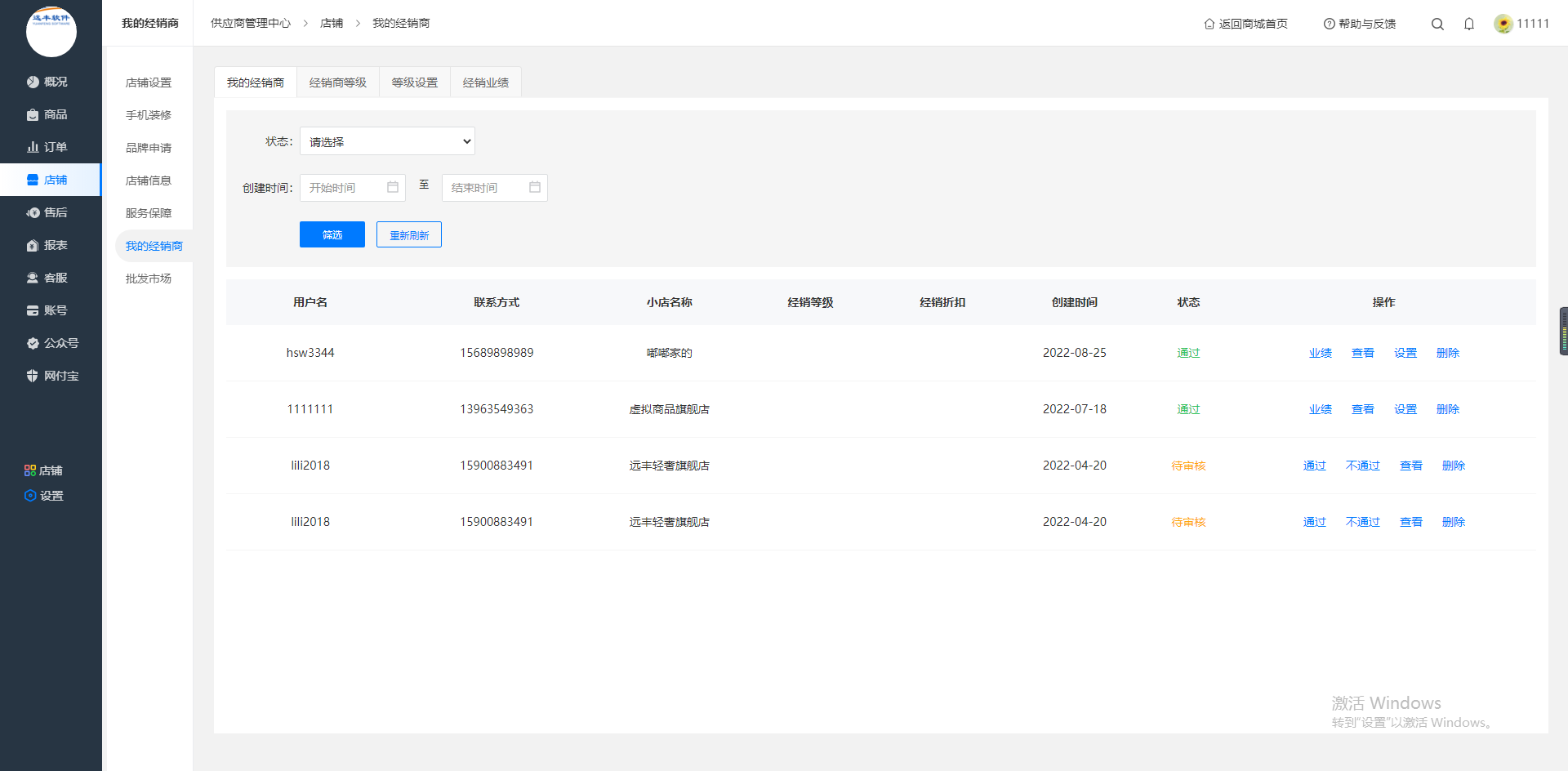Click date cell 2022-08-25
Screen dimensions: 1568x771
[x=1075, y=353]
